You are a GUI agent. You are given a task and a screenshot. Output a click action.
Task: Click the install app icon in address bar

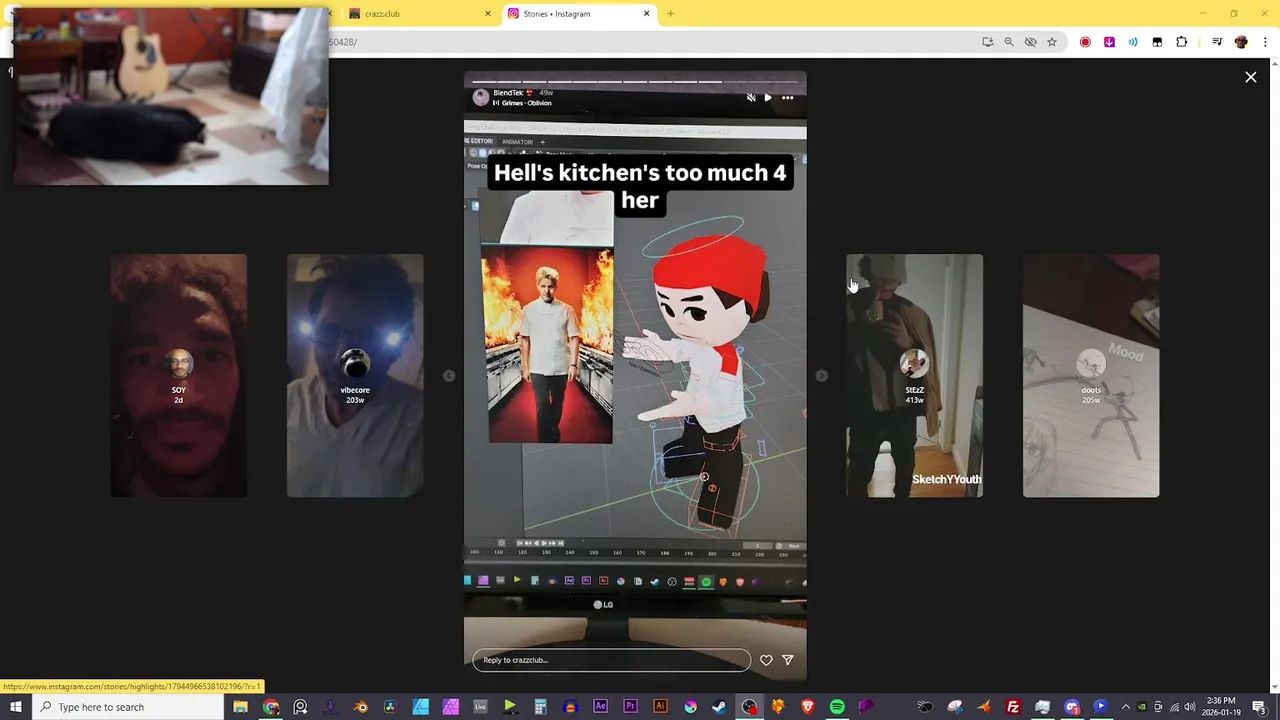(987, 42)
